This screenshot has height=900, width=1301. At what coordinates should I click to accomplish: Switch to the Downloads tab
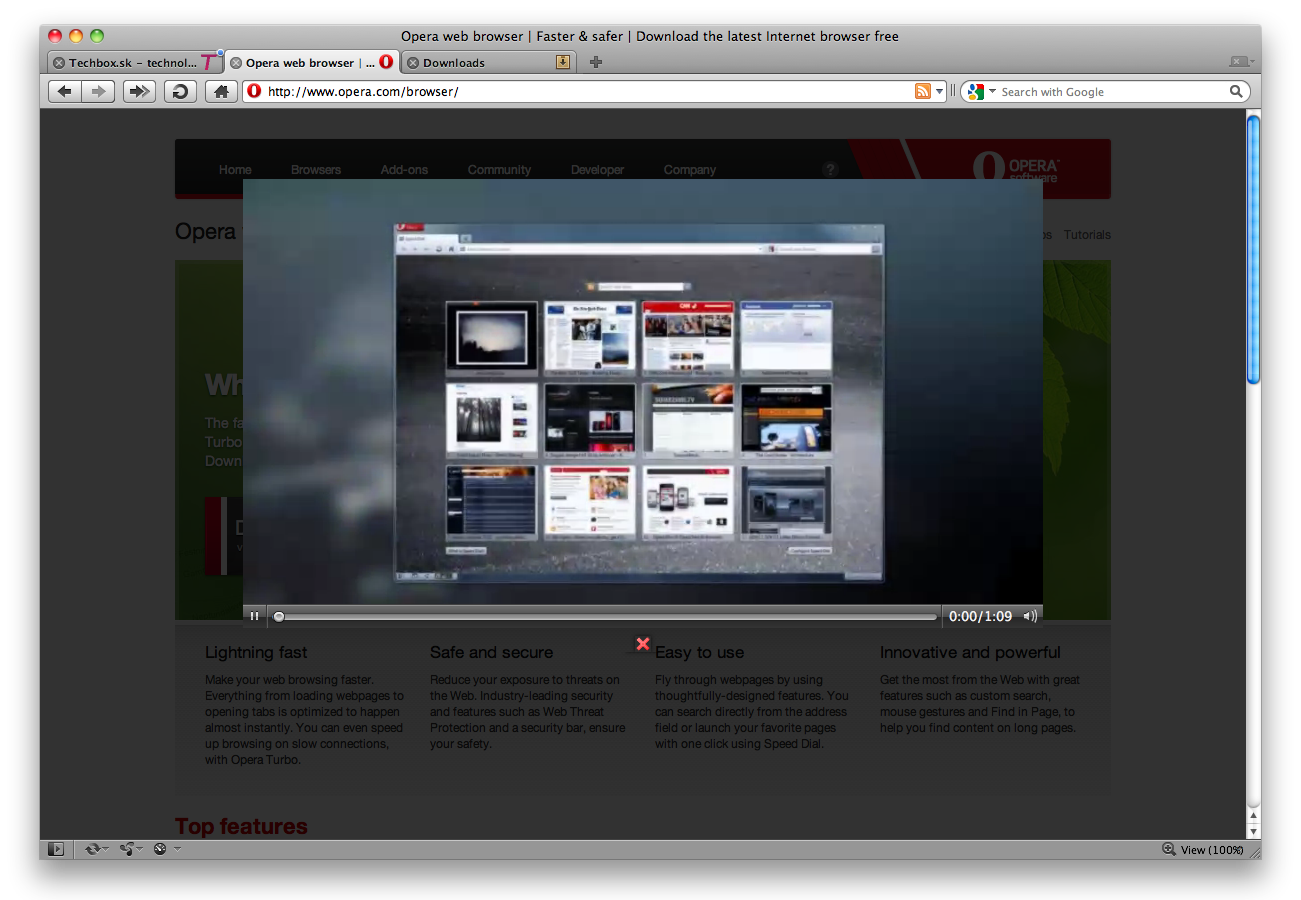click(x=488, y=62)
